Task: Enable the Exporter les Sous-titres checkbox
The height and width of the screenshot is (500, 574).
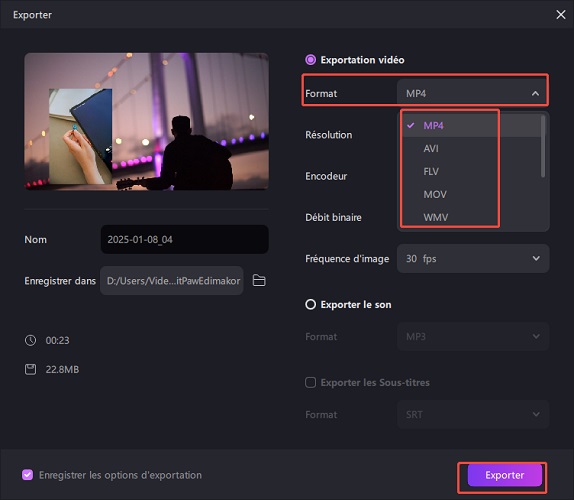Action: coord(310,383)
